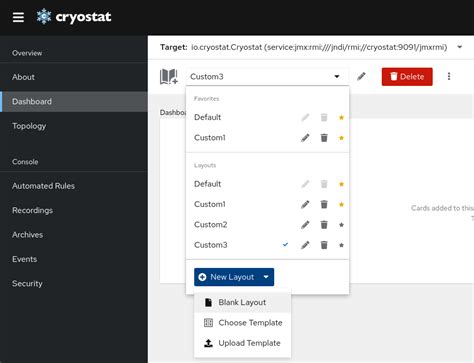The image size is (474, 363).
Task: Open Archives page
Action: [74, 235]
